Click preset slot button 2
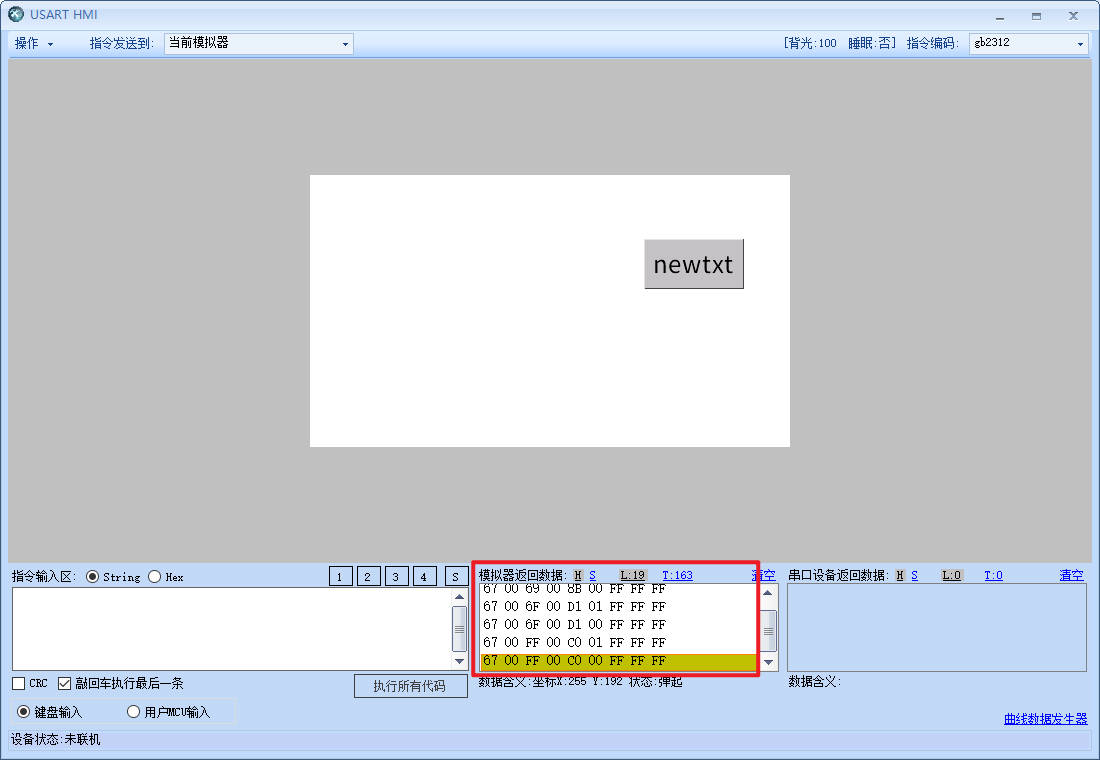The width and height of the screenshot is (1100, 760). [x=369, y=576]
